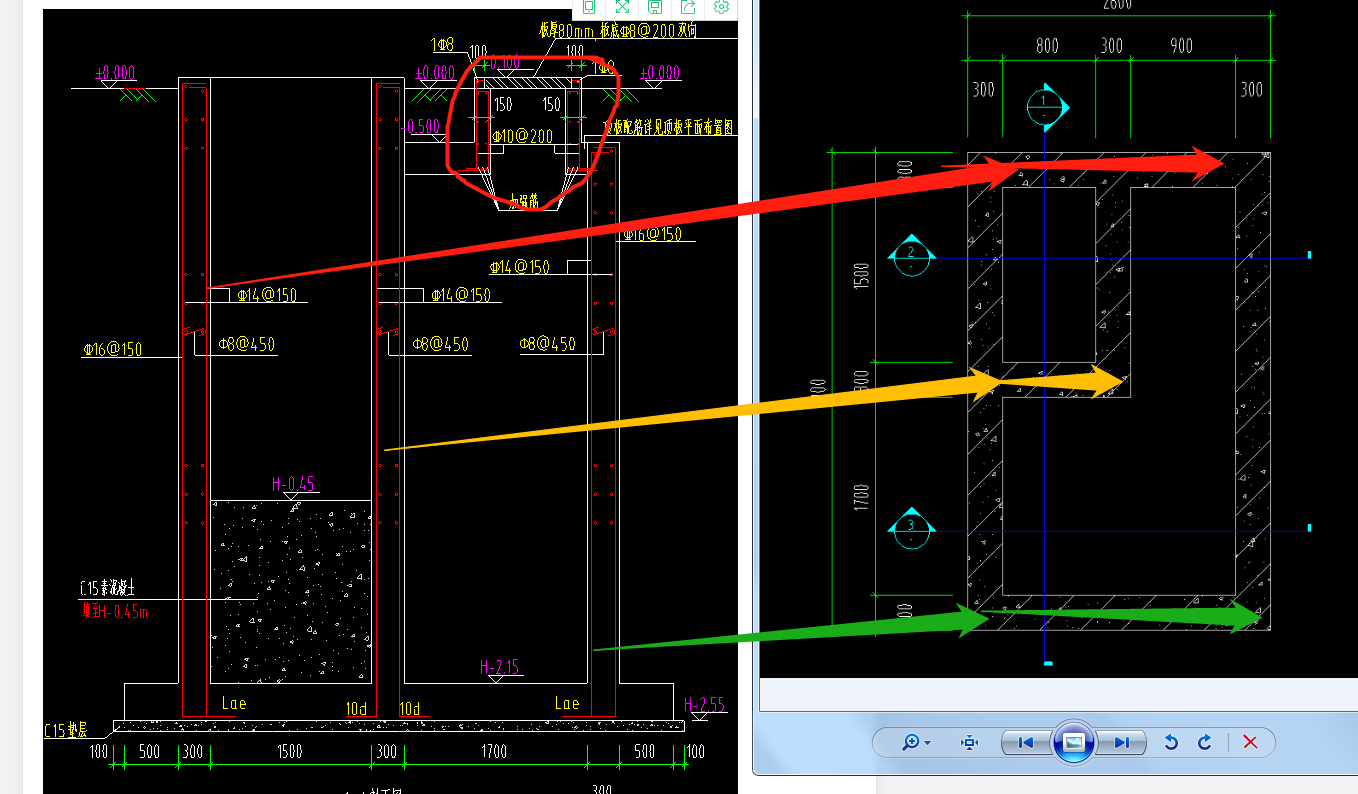Rotate image counterclockwise in photo viewer
1358x794 pixels.
(x=1171, y=742)
